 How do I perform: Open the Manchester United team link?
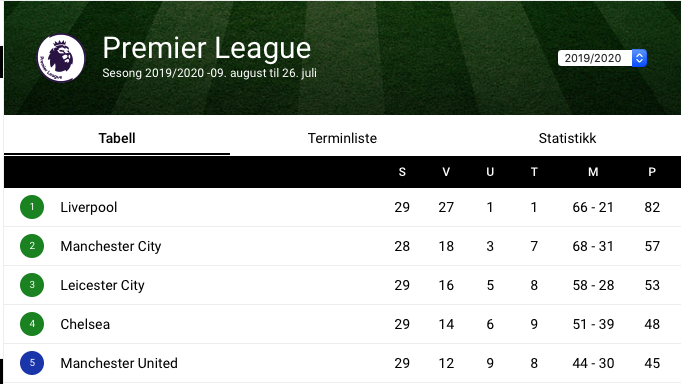(119, 363)
